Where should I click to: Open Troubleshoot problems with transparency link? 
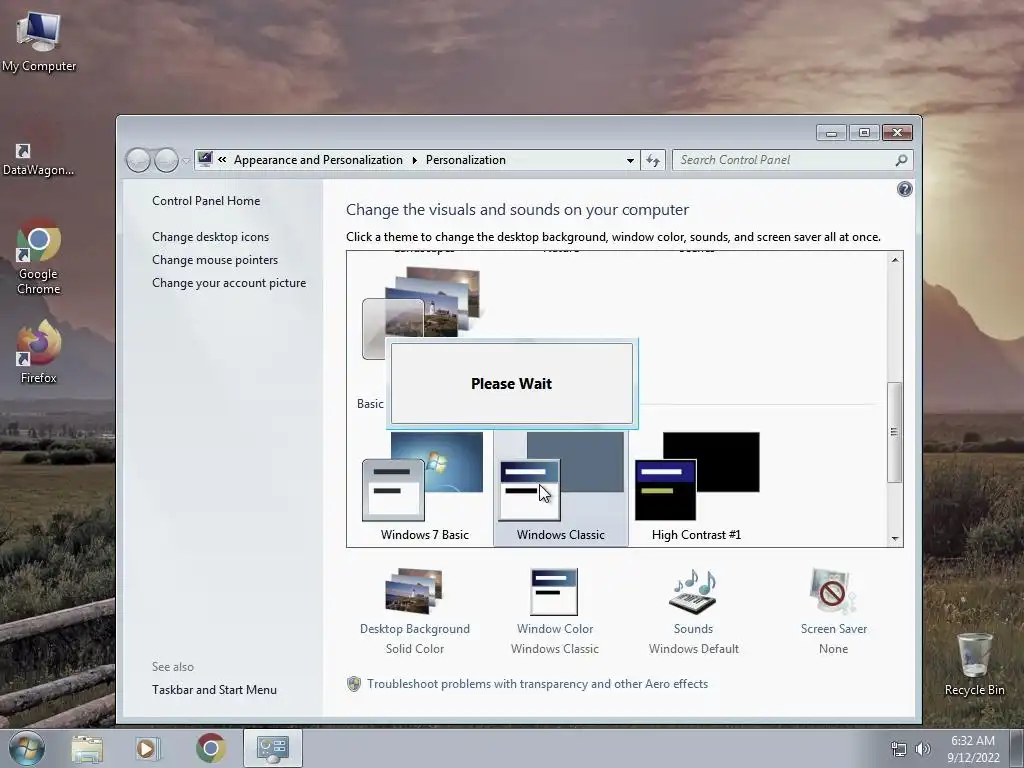[x=537, y=684]
